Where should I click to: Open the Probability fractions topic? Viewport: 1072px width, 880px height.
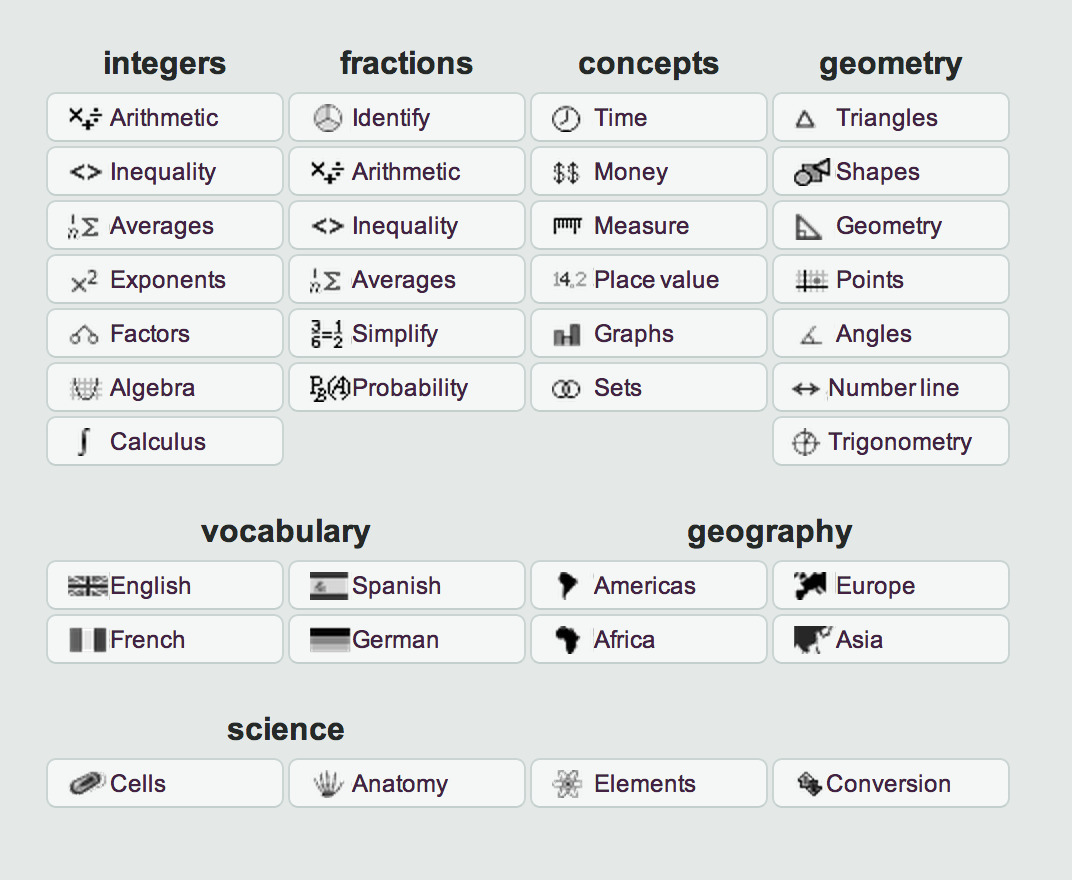click(x=406, y=388)
